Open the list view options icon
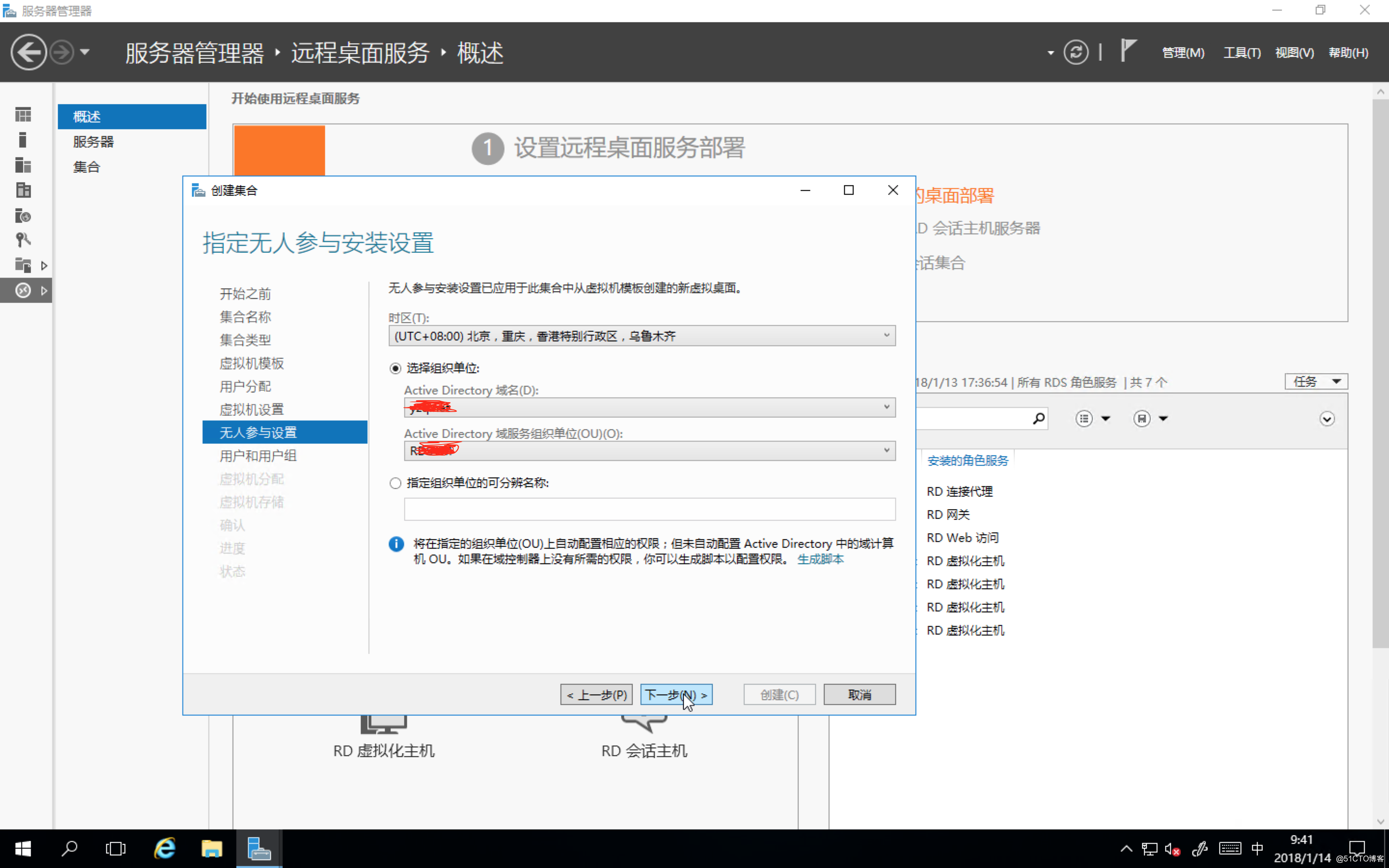The image size is (1389, 868). pyautogui.click(x=1084, y=419)
